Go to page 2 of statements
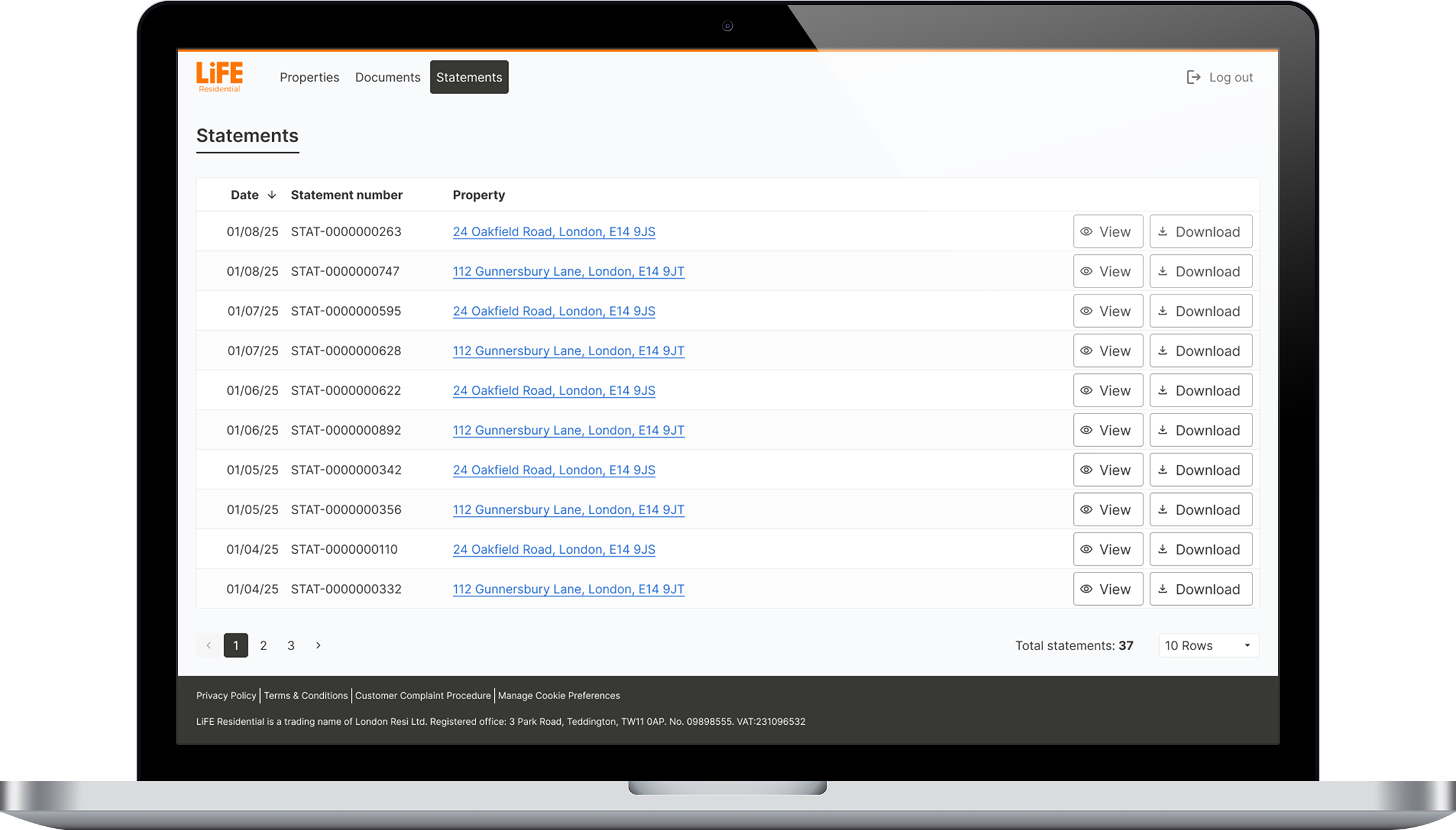 (x=263, y=645)
